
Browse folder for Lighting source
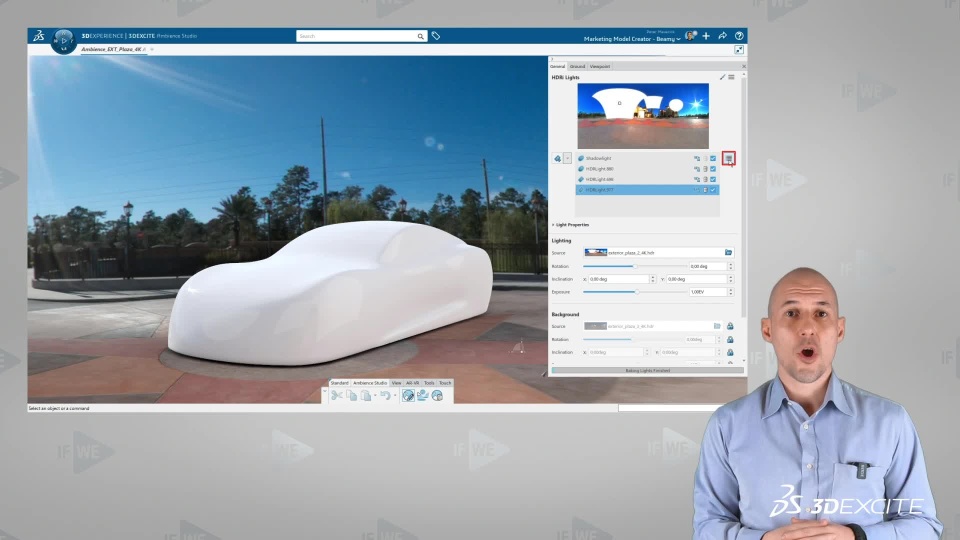click(729, 252)
